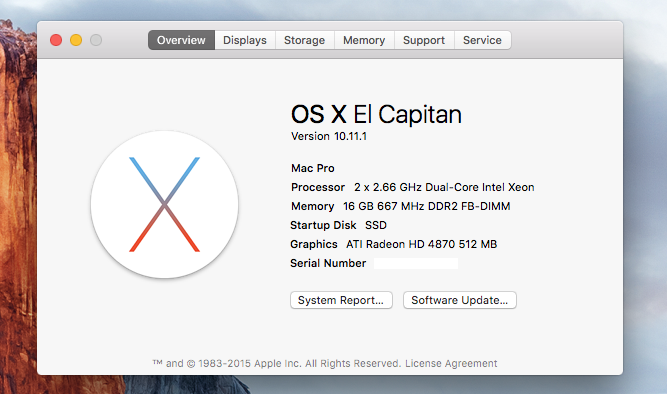The width and height of the screenshot is (667, 394).
Task: Click the Memory label in the specs list
Action: click(313, 206)
